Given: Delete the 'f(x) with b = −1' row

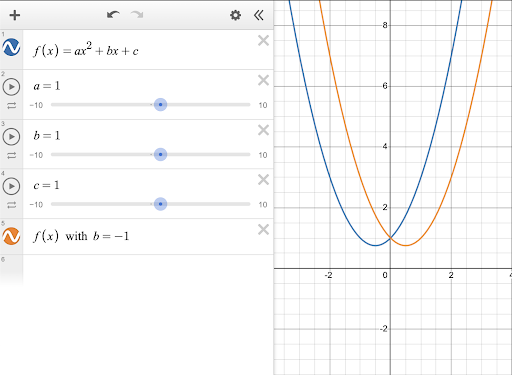Looking at the screenshot, I should tap(263, 229).
